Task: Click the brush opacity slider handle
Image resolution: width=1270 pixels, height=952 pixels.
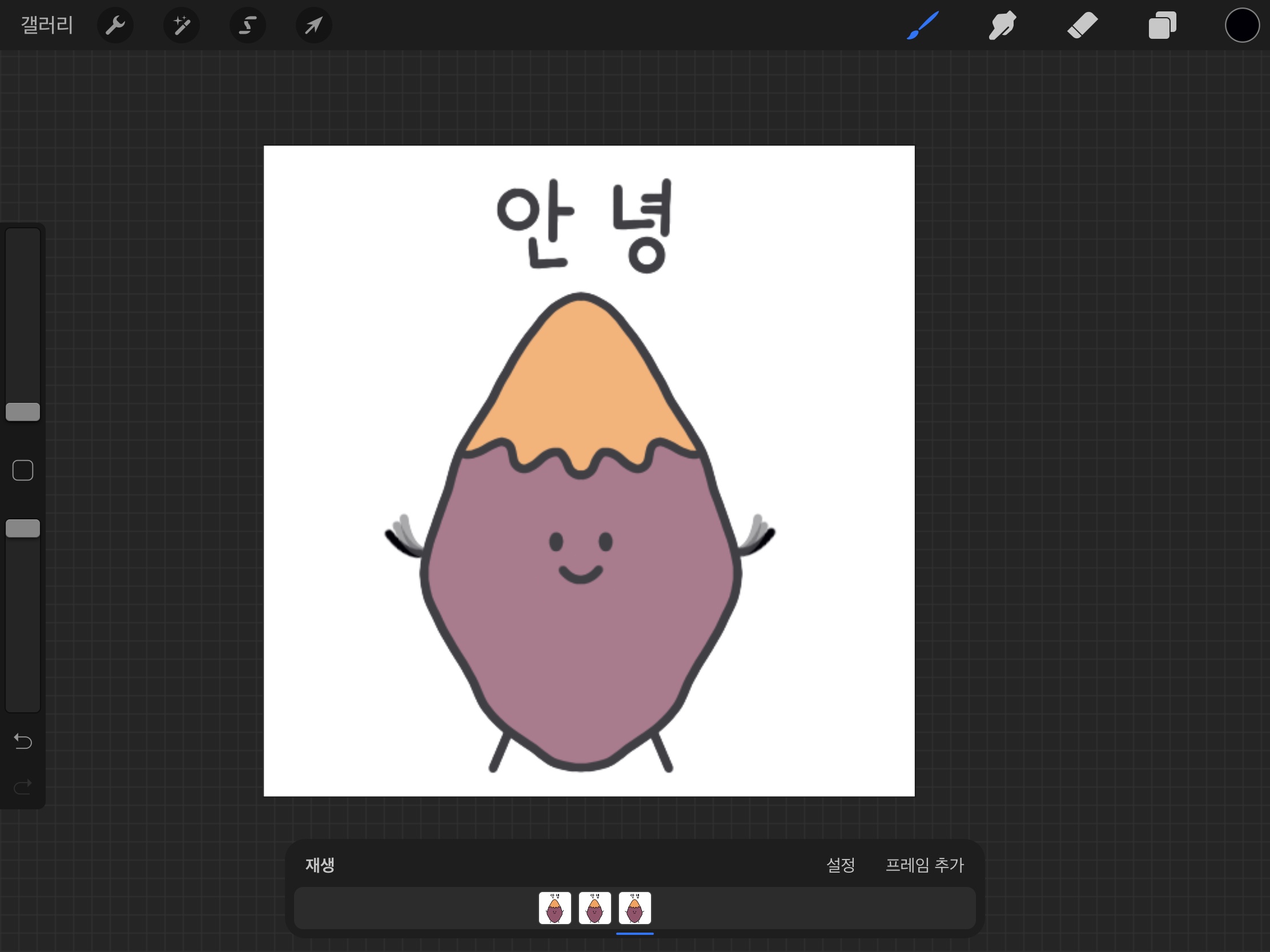Action: point(23,529)
